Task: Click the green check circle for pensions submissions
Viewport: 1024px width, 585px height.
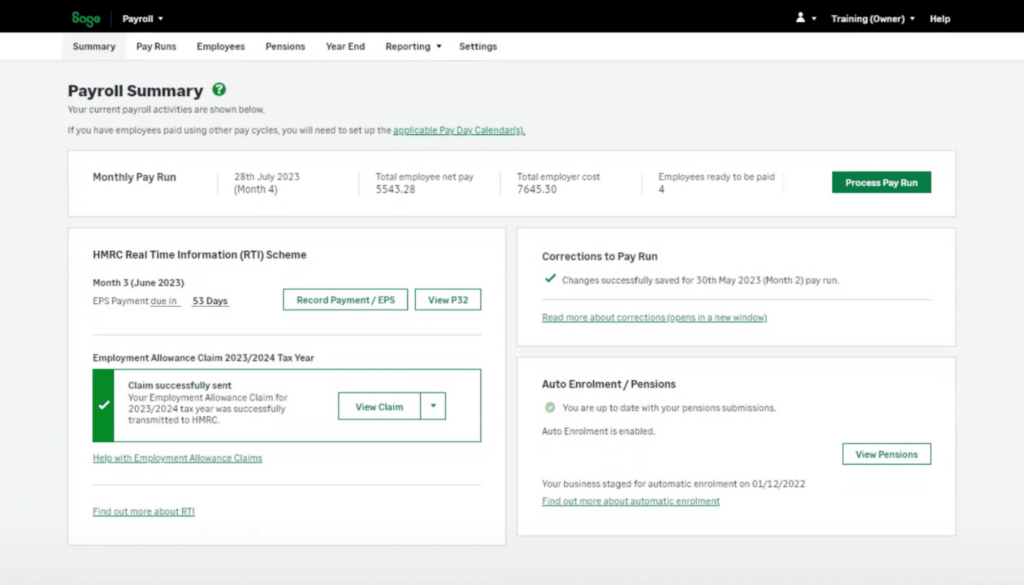Action: (551, 407)
